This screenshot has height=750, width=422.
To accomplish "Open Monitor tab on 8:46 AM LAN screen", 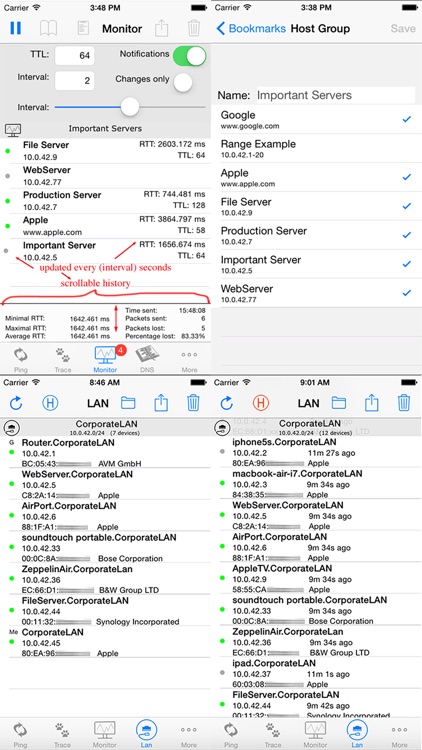I will click(105, 734).
